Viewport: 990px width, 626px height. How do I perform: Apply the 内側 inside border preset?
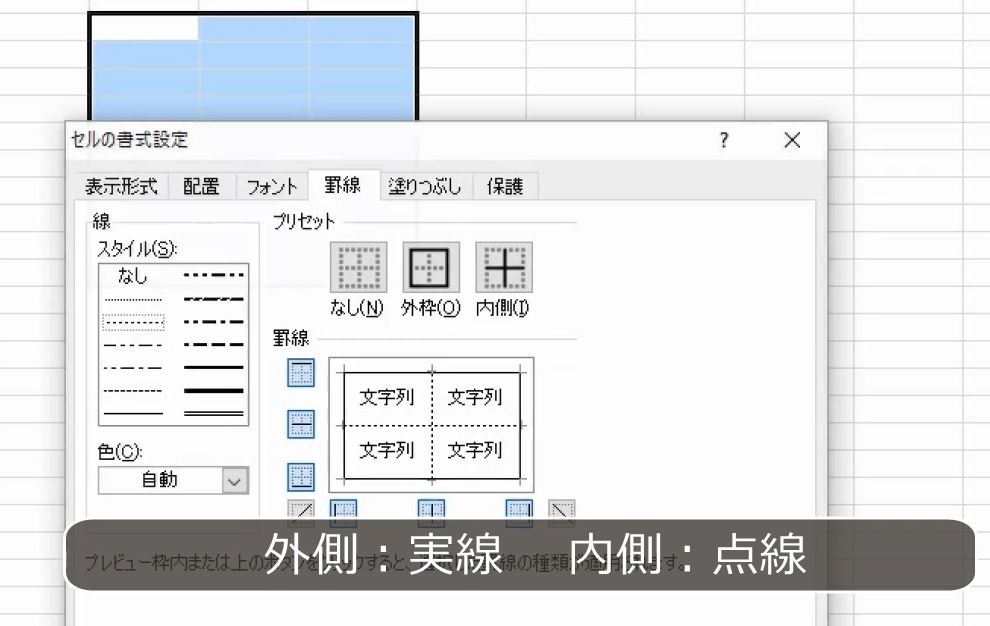(505, 265)
